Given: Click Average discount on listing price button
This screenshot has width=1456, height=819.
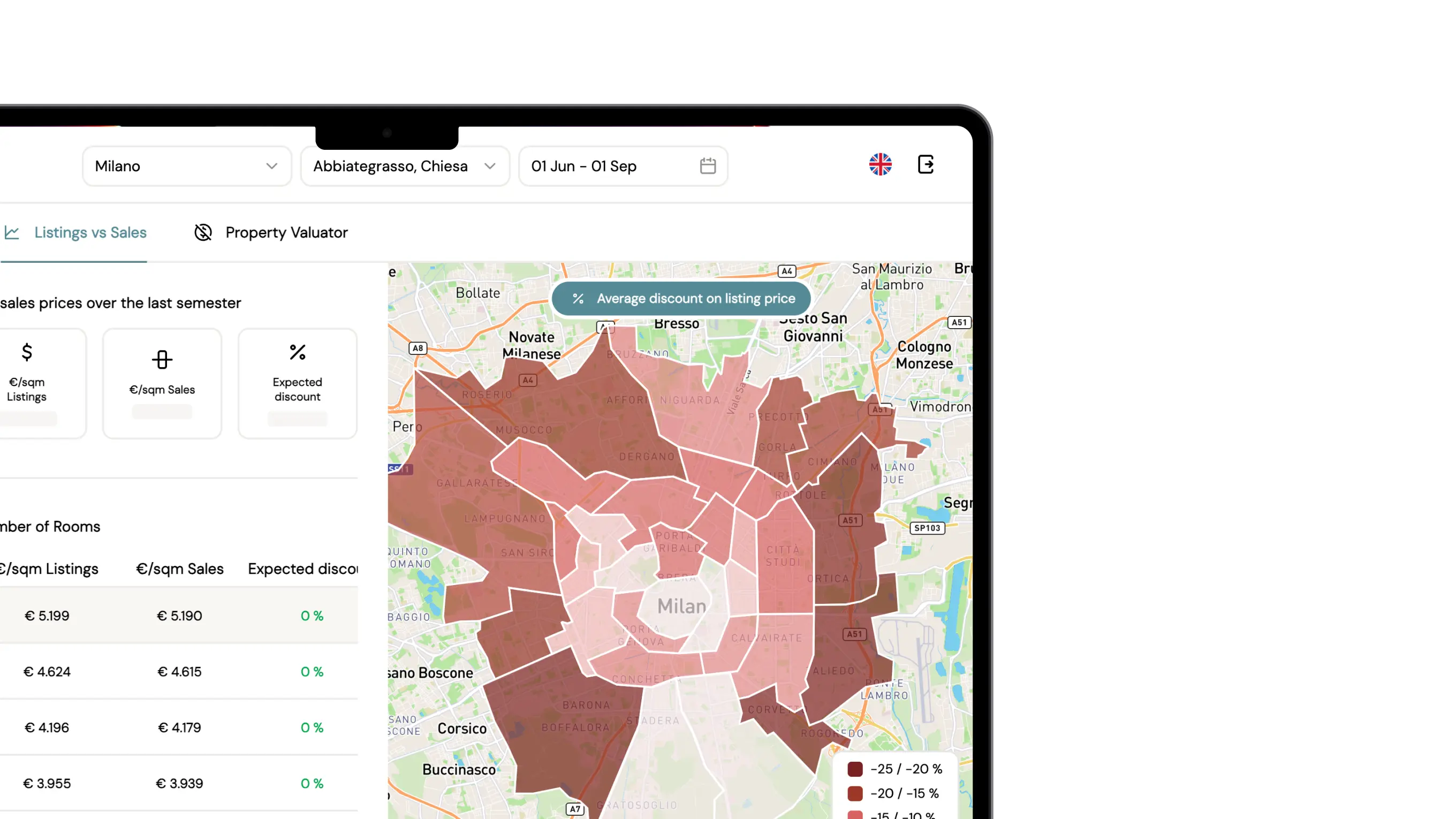Looking at the screenshot, I should (680, 299).
